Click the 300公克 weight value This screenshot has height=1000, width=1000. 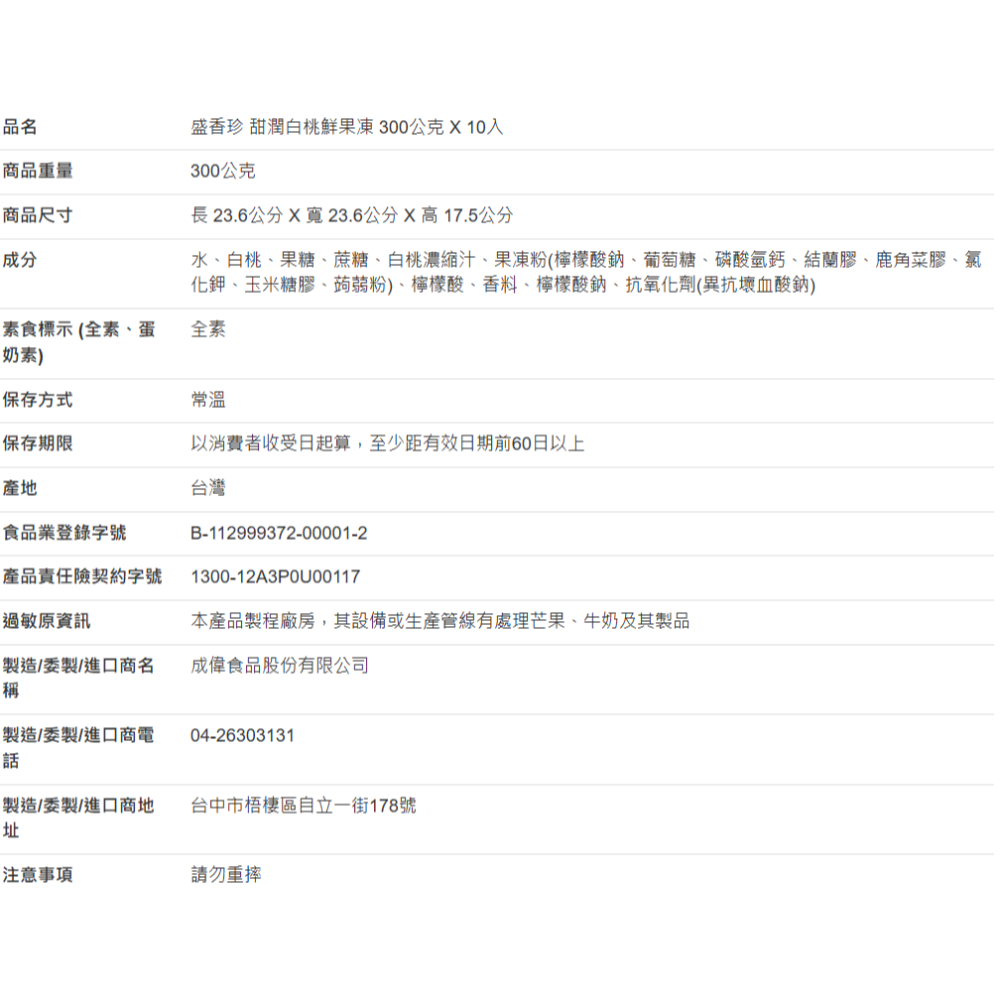[223, 171]
